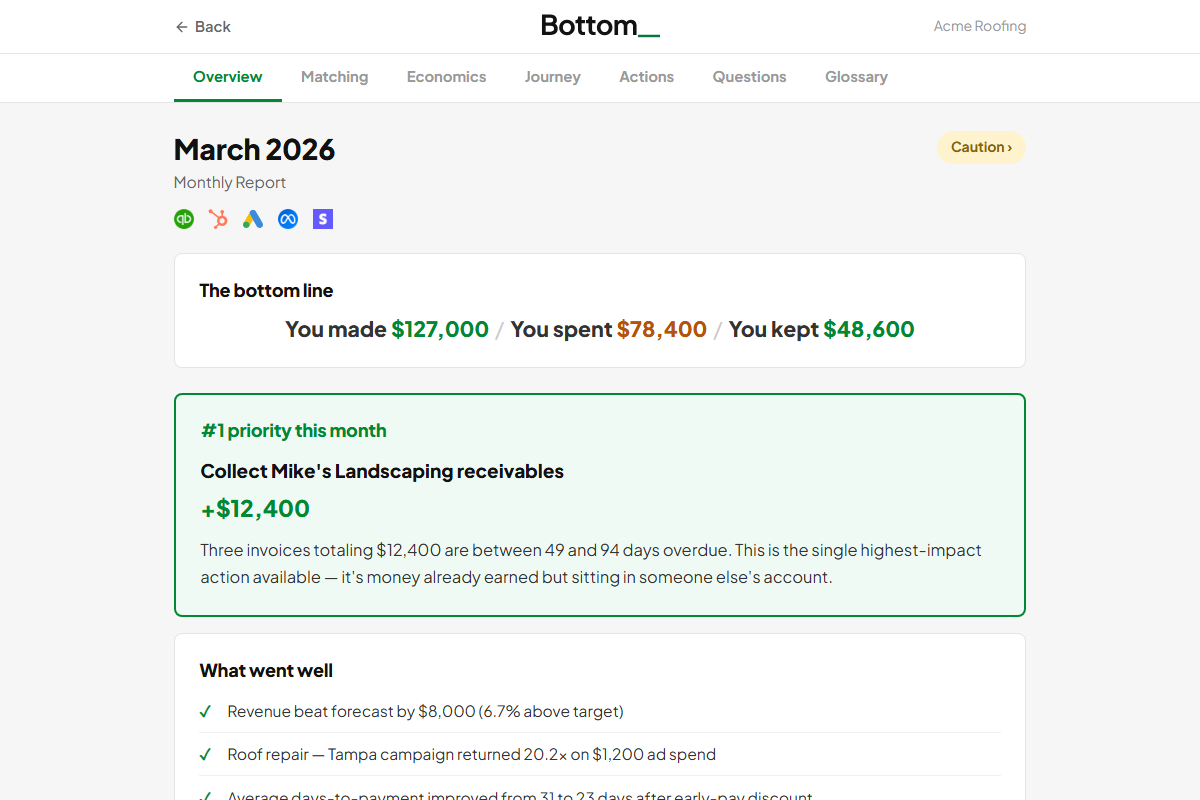1200x800 pixels.
Task: Open the Stripe integration icon
Action: 322,218
